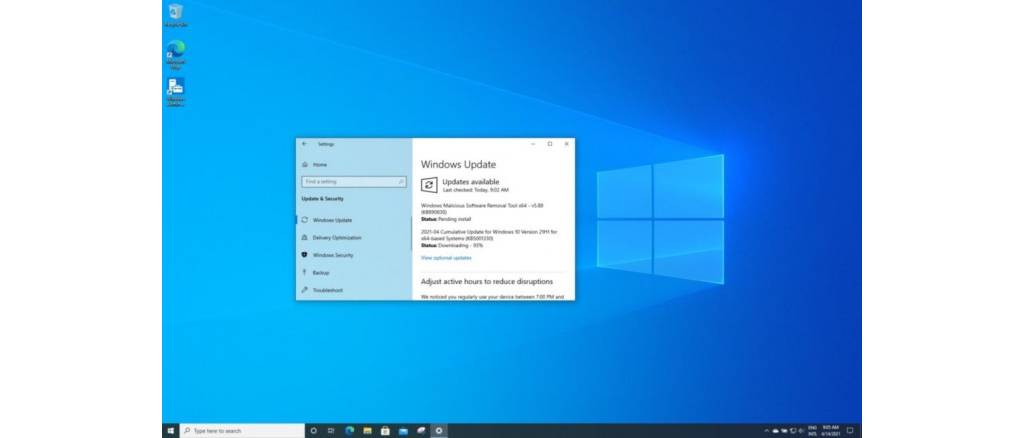
Task: Click 'Adjust active hours to reduce disruptions'
Action: pyautogui.click(x=487, y=281)
